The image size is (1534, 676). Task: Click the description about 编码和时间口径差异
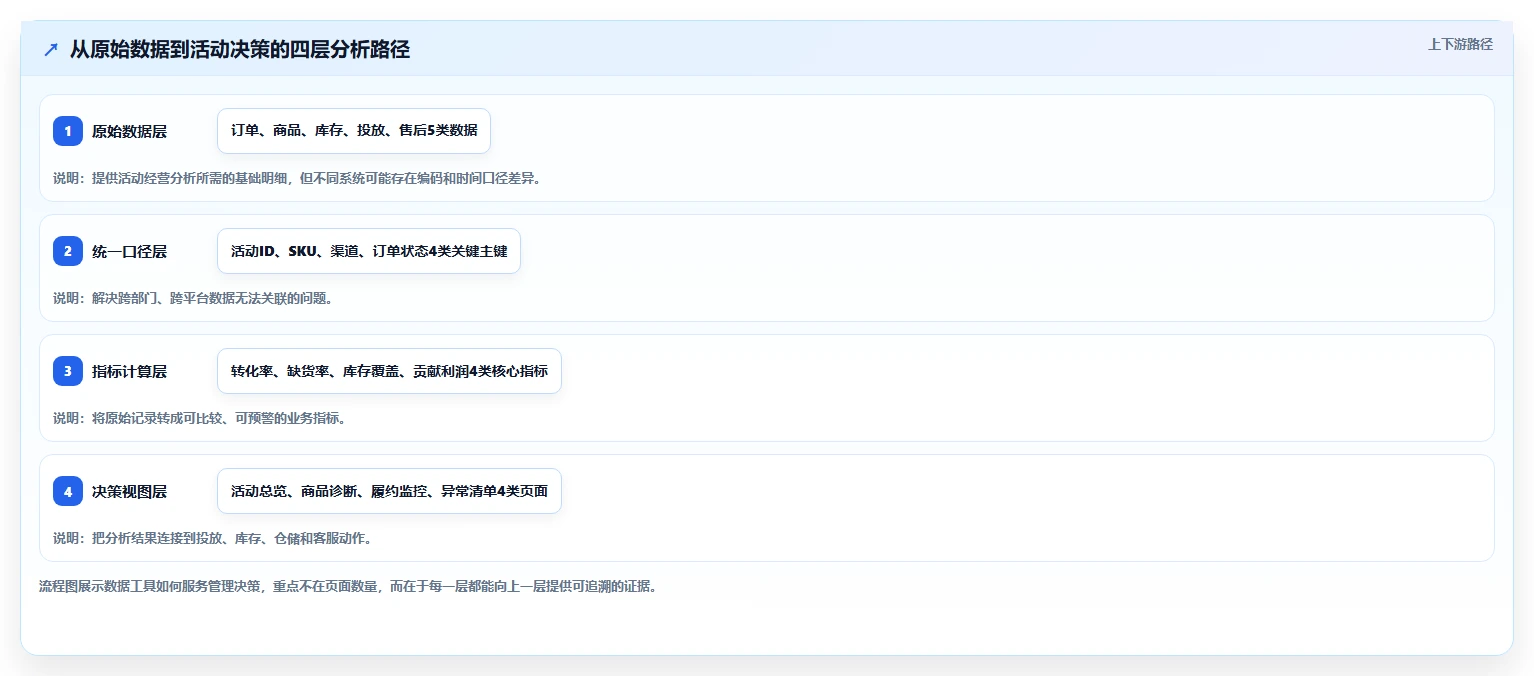tap(297, 178)
